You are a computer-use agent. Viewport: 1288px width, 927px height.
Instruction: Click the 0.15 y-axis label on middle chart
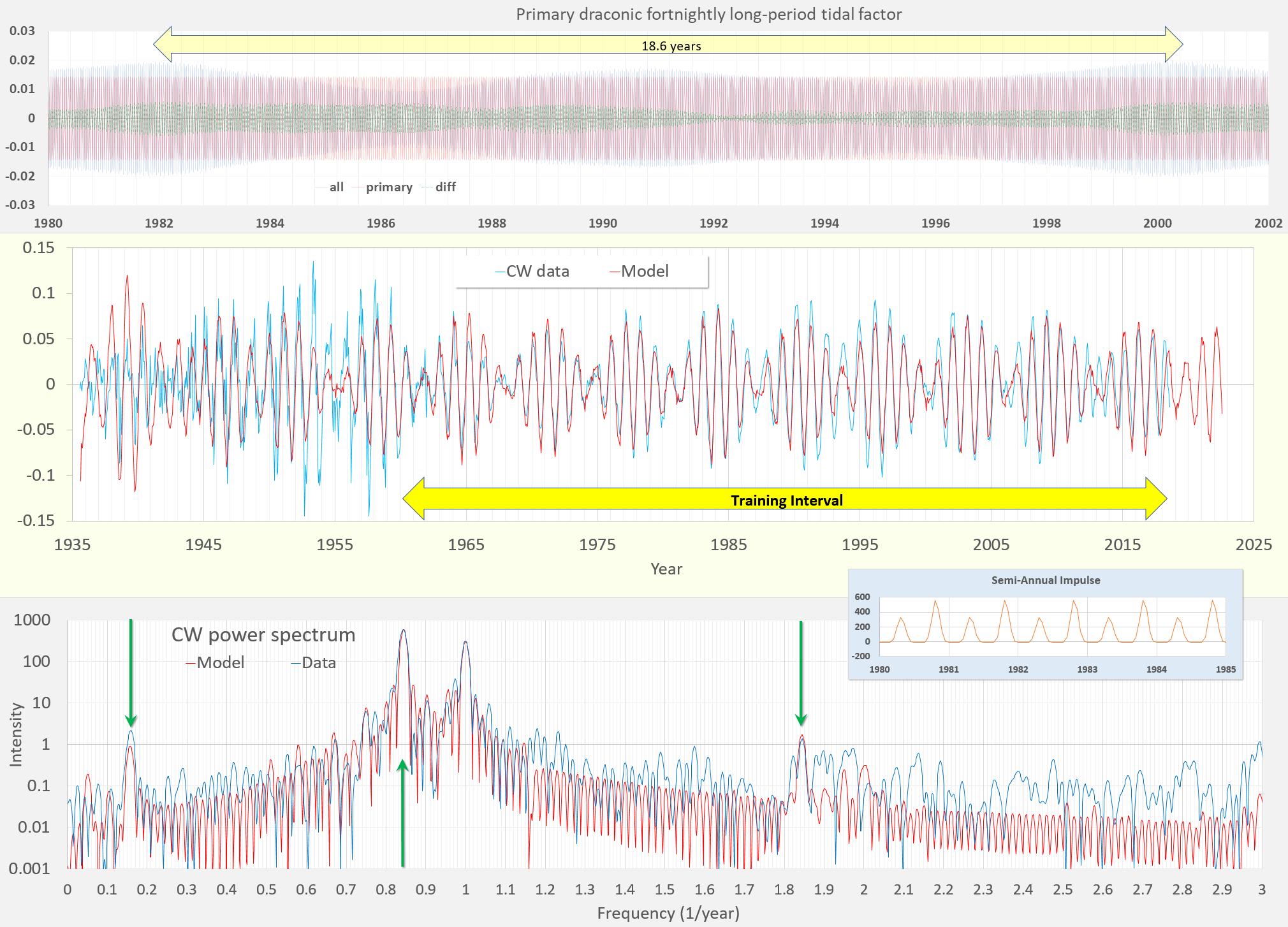39,247
